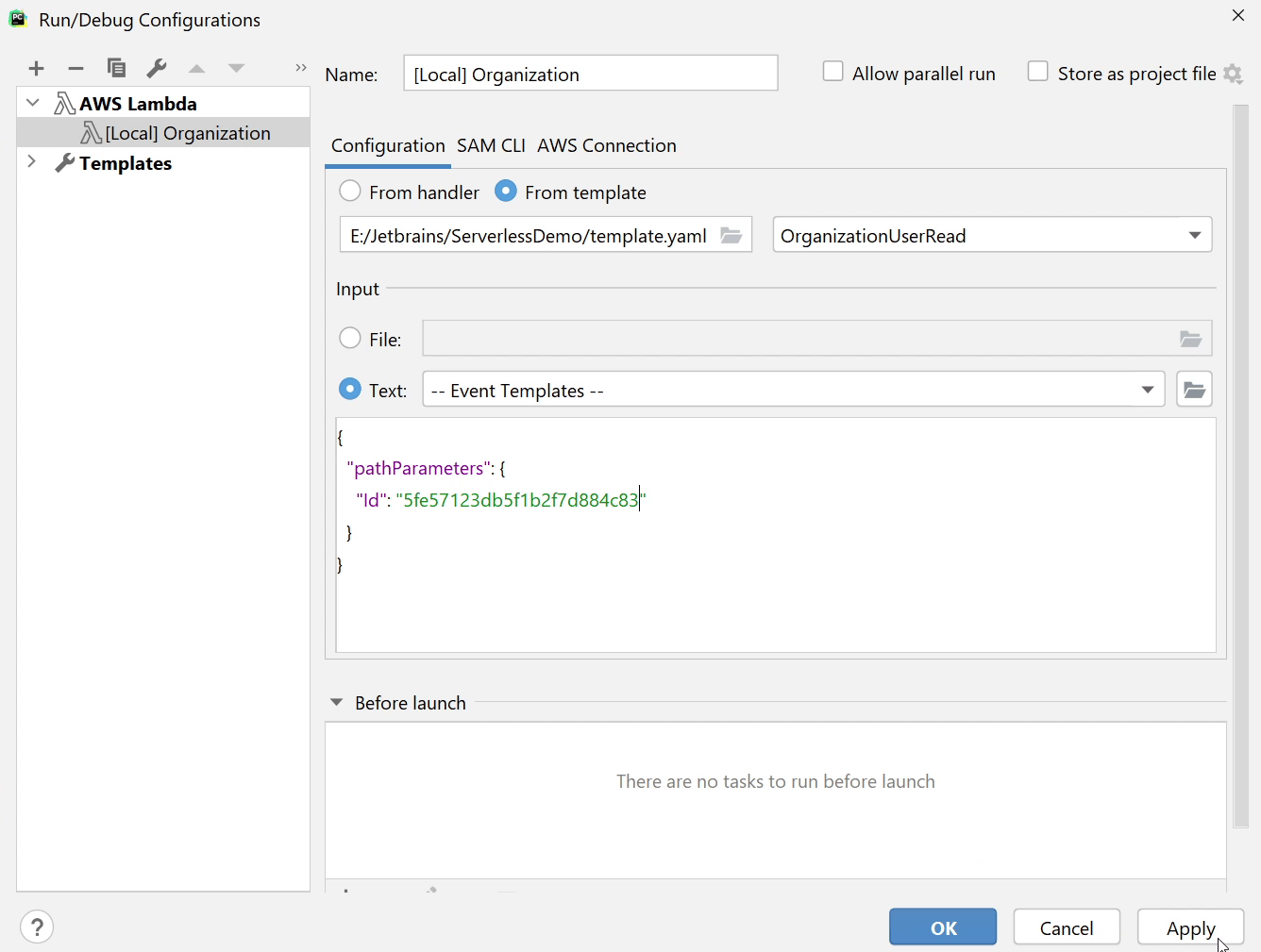The height and width of the screenshot is (952, 1261).
Task: Open the help question mark button
Action: (x=37, y=927)
